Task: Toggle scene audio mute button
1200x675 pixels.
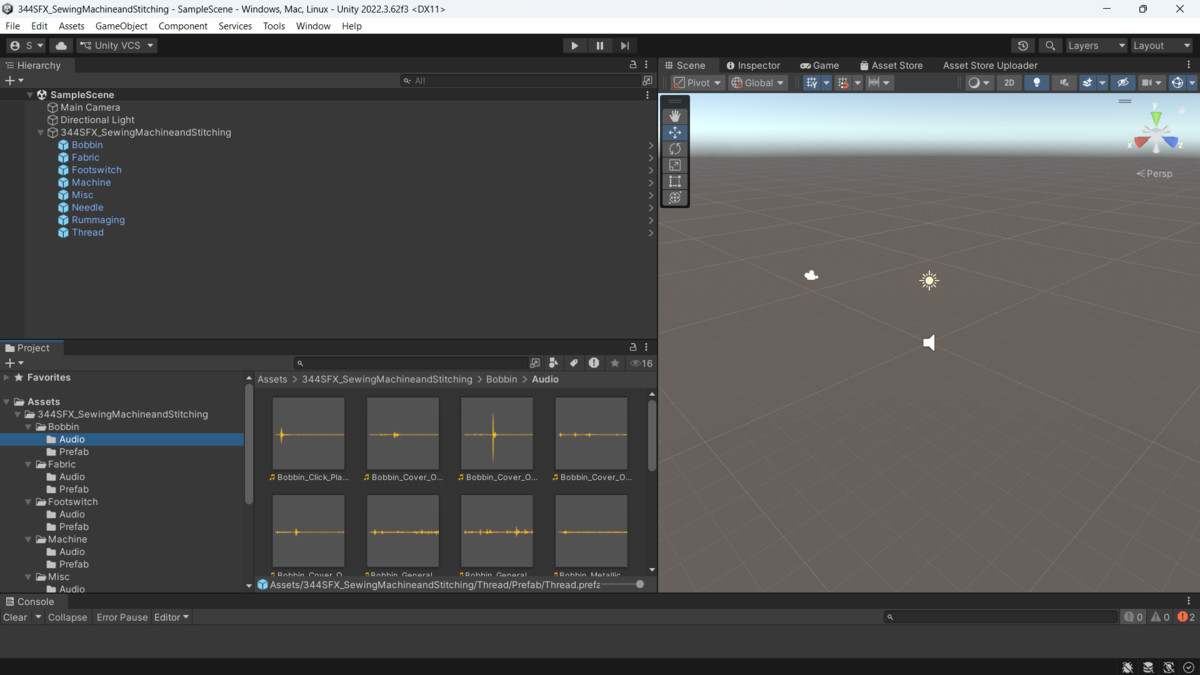Action: click(x=1063, y=83)
